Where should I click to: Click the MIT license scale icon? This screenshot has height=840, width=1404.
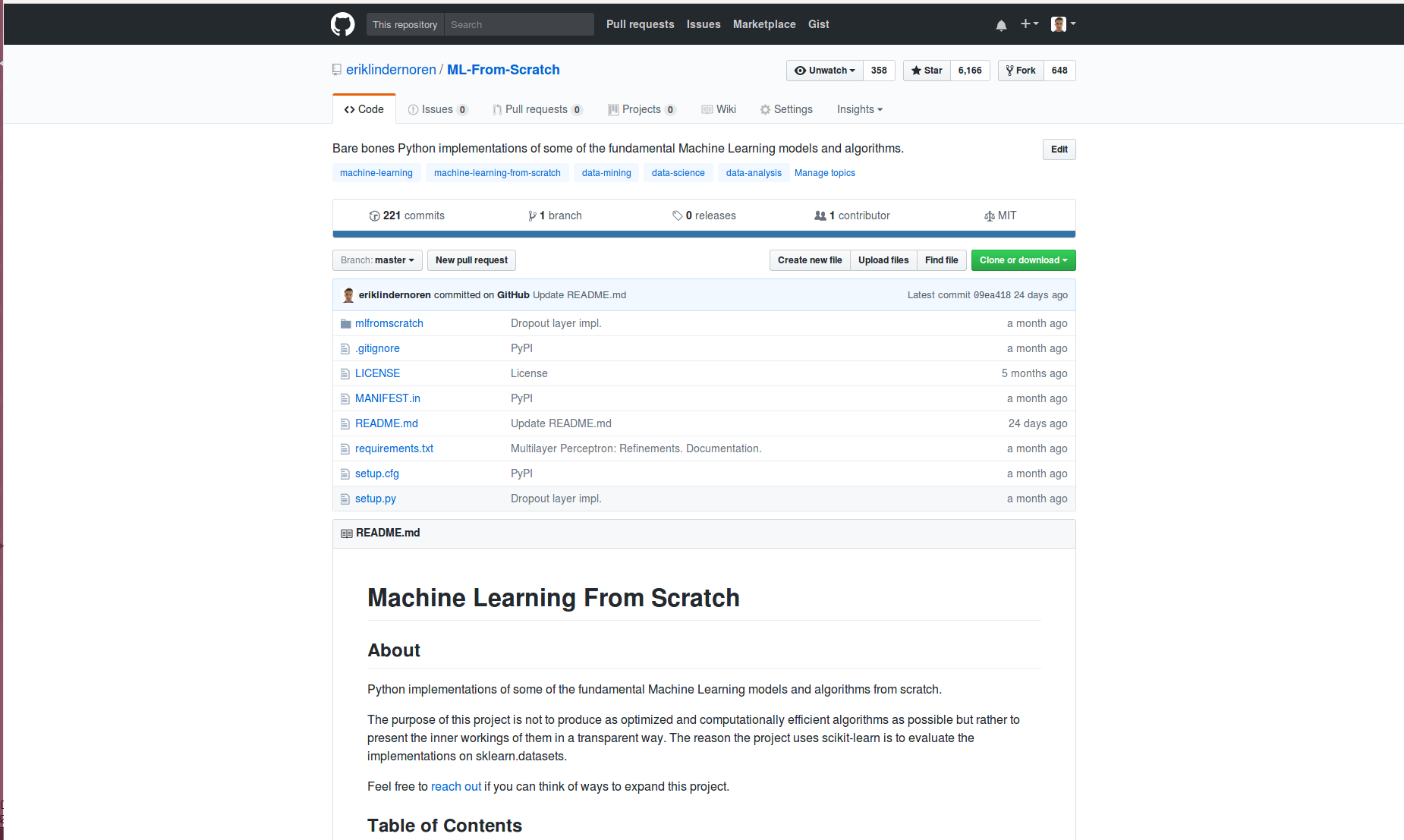(990, 216)
